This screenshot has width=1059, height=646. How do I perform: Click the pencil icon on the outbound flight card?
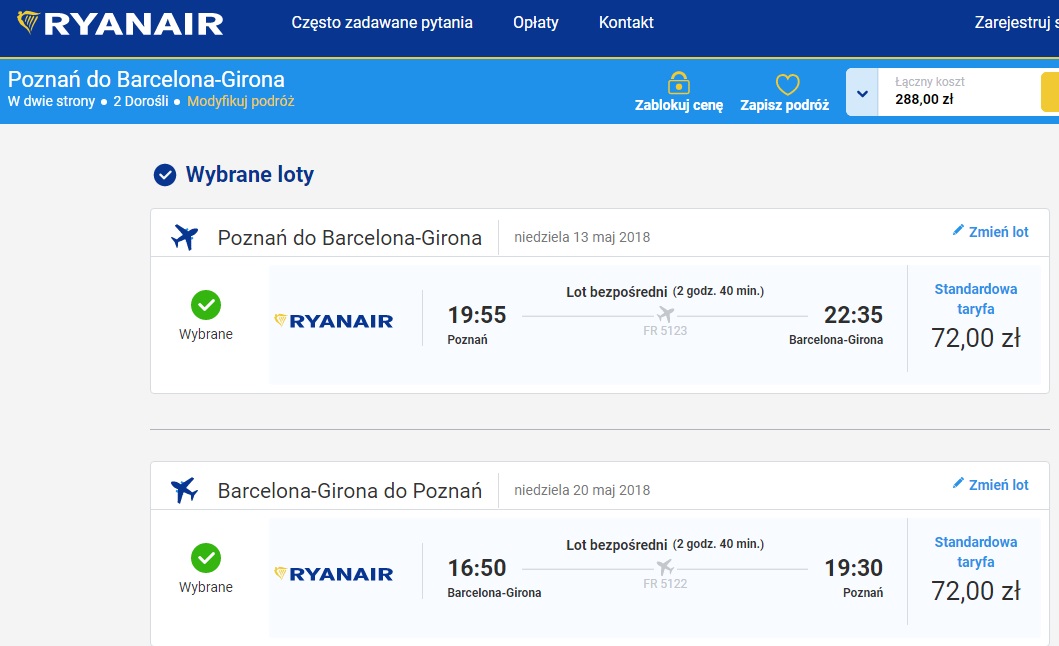click(958, 230)
